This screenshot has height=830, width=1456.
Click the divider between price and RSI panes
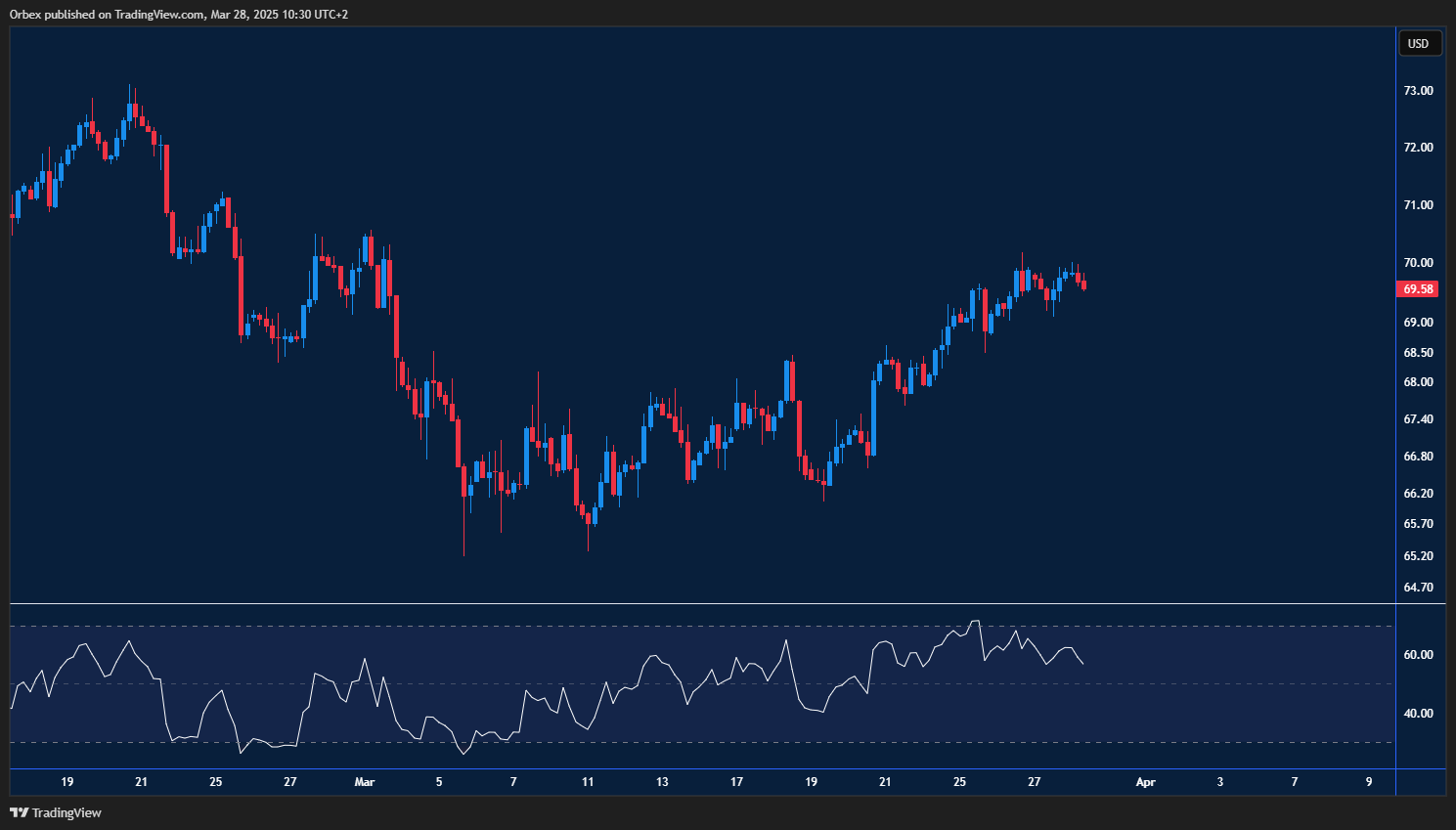point(684,604)
